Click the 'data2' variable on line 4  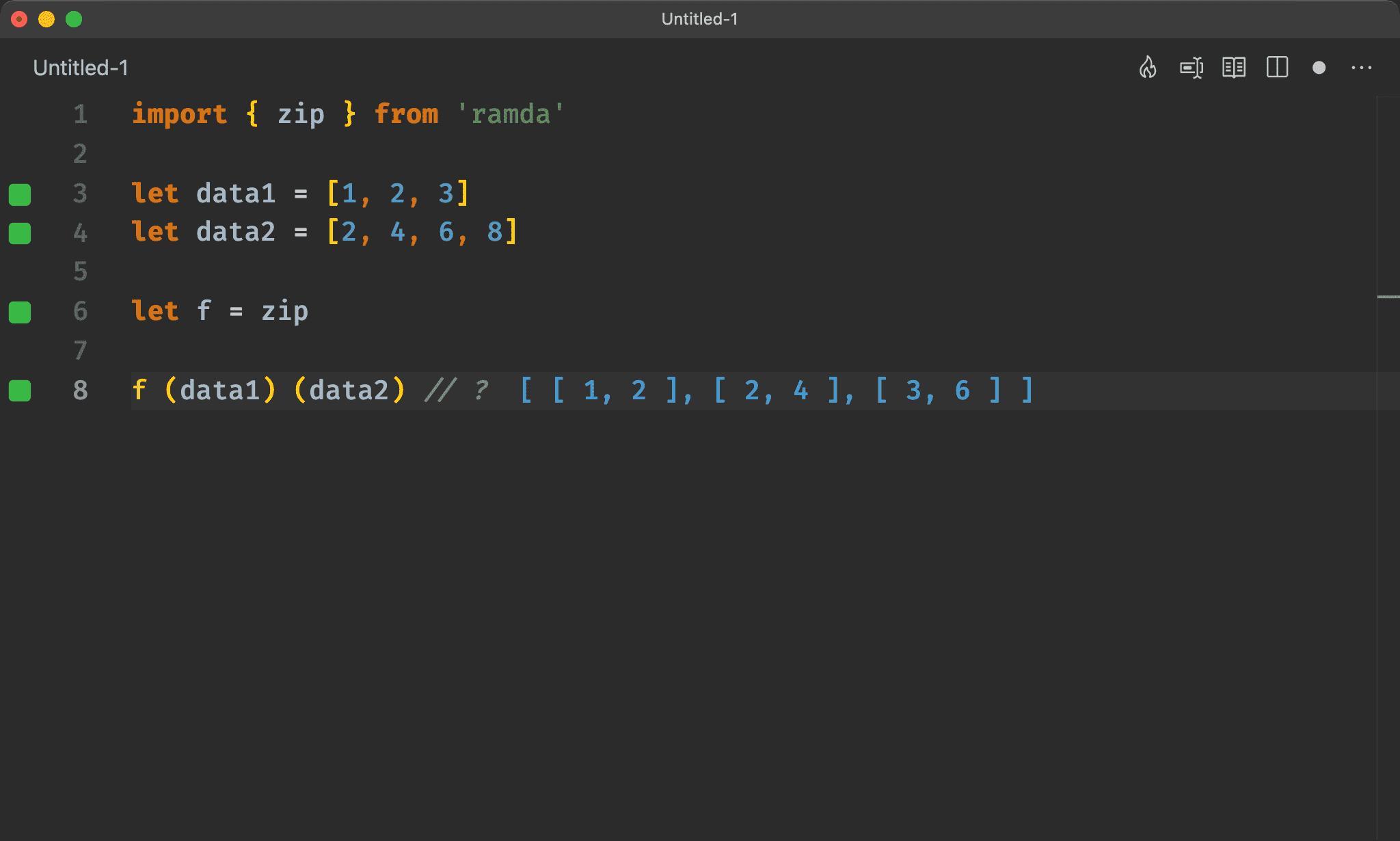pos(236,232)
